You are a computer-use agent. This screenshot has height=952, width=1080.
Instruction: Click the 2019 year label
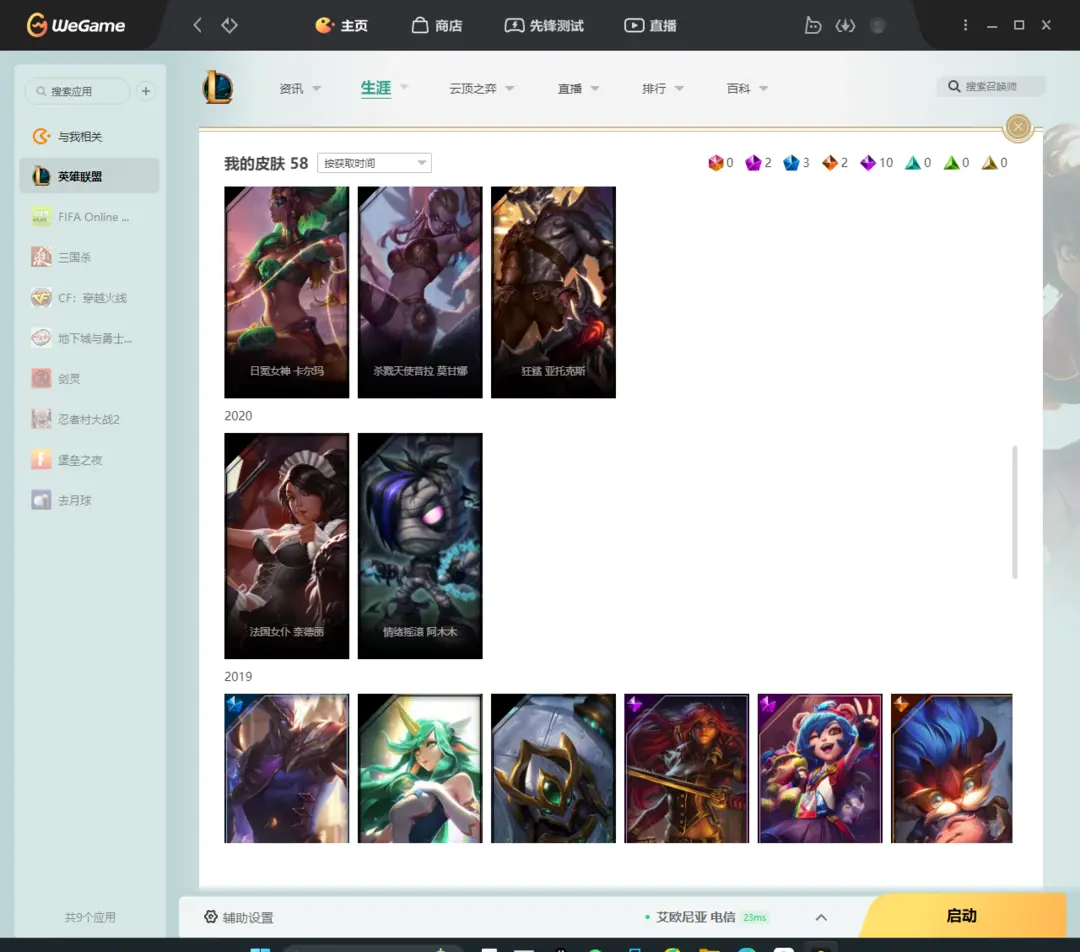point(238,676)
